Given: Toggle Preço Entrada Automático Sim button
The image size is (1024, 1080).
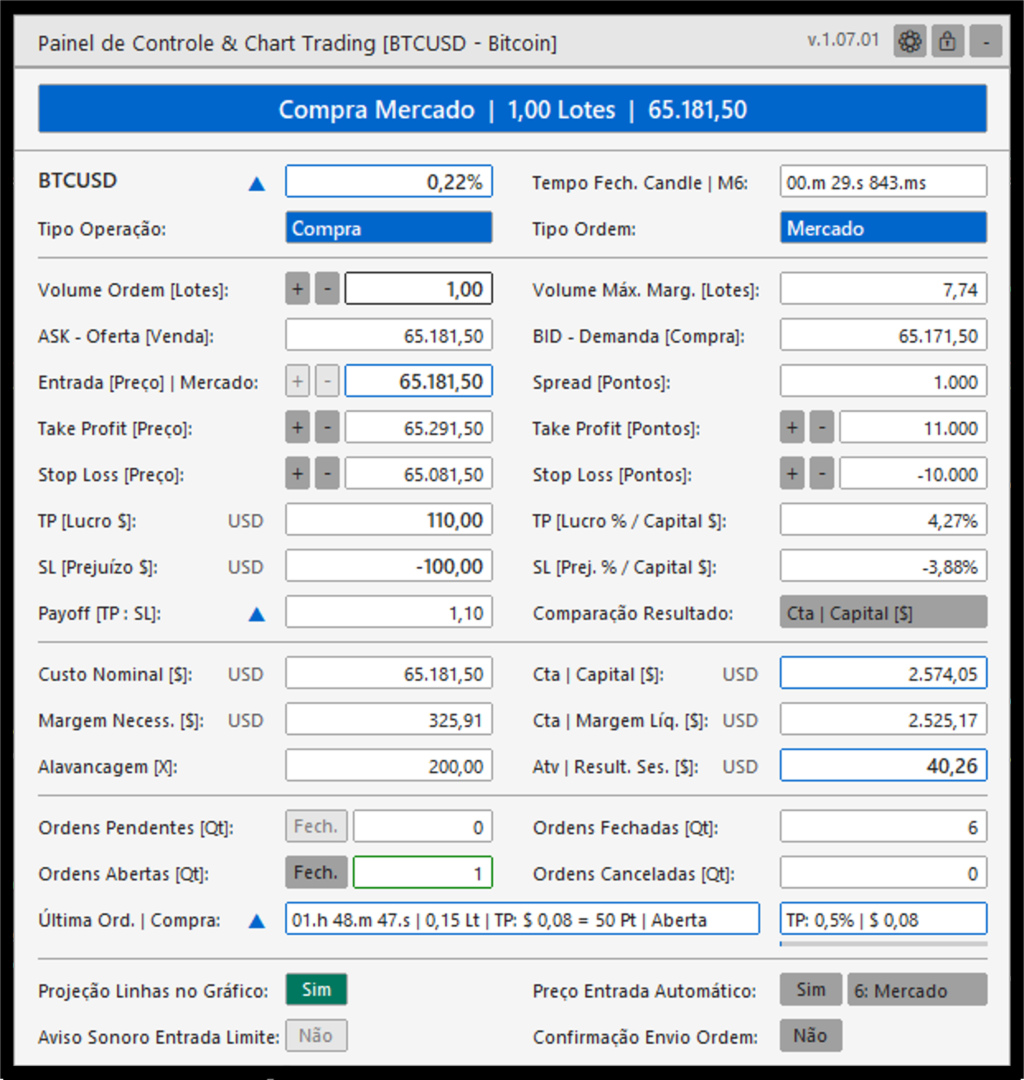Looking at the screenshot, I should coord(811,990).
